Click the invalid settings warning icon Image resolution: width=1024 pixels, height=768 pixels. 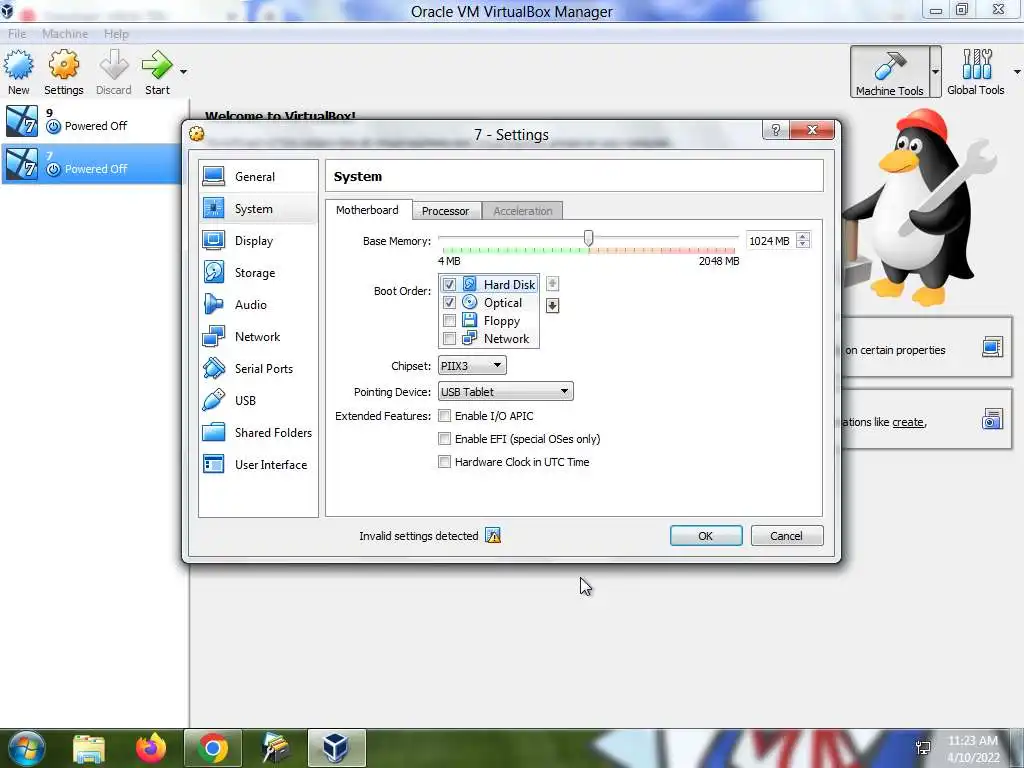point(493,536)
